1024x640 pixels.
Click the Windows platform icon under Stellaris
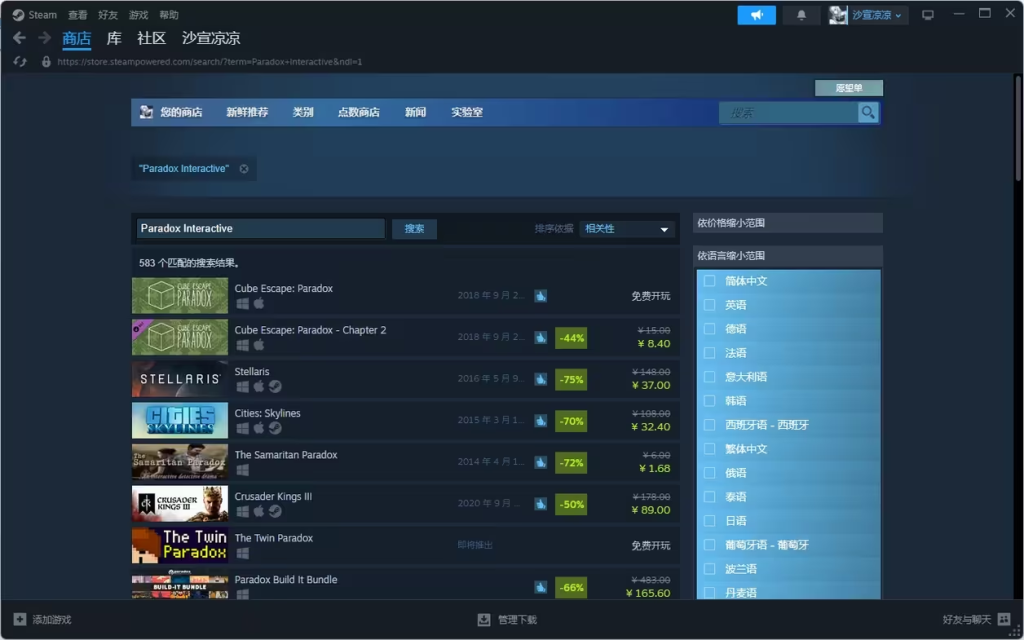click(242, 387)
